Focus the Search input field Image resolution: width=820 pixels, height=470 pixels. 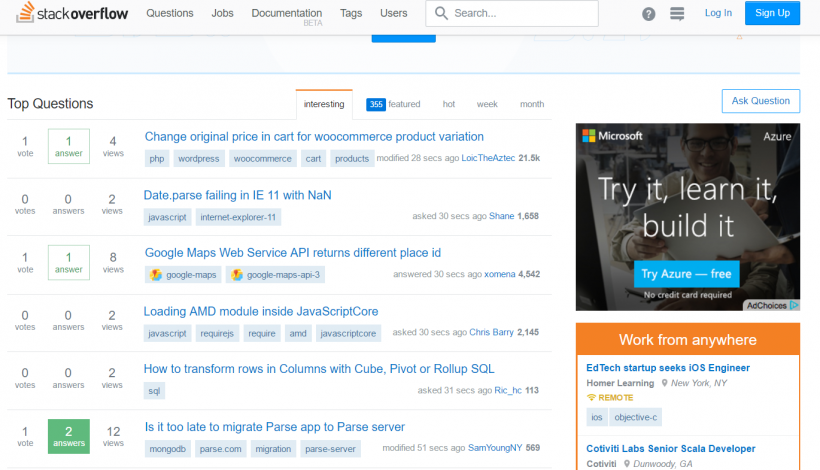[512, 13]
